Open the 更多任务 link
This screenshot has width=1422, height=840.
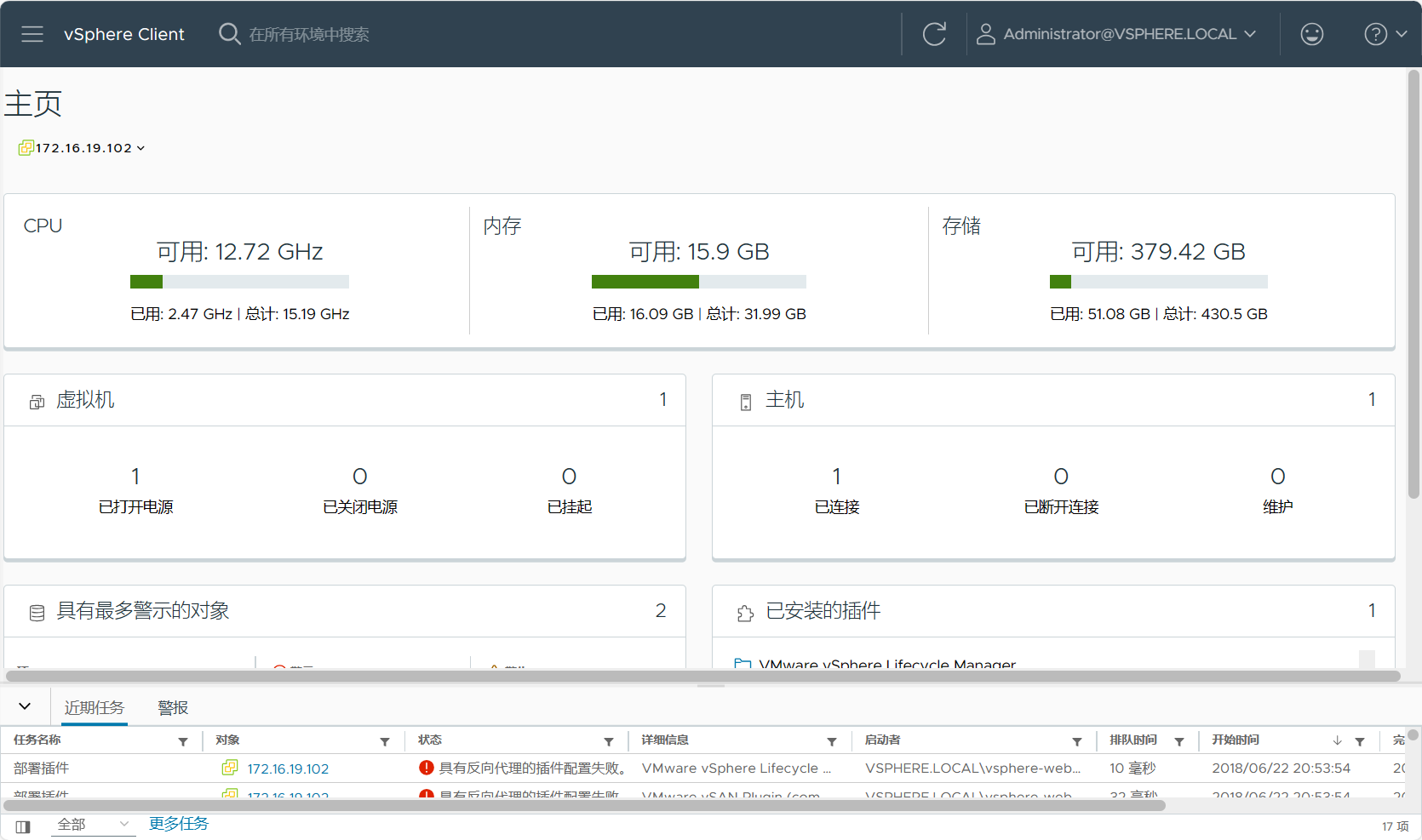pyautogui.click(x=179, y=824)
